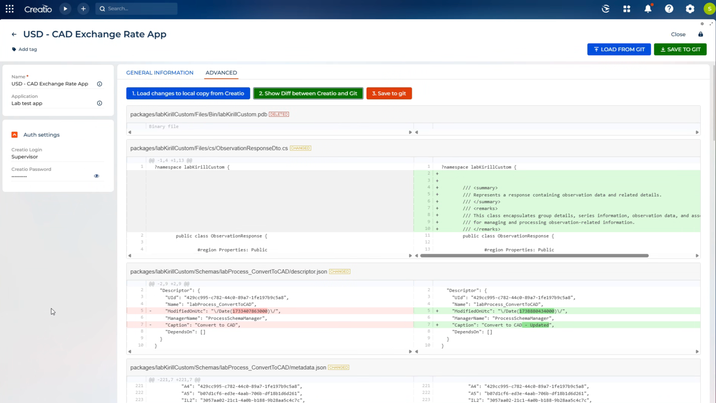Click left scroll arrow of descriptor.json left pane

point(130,351)
